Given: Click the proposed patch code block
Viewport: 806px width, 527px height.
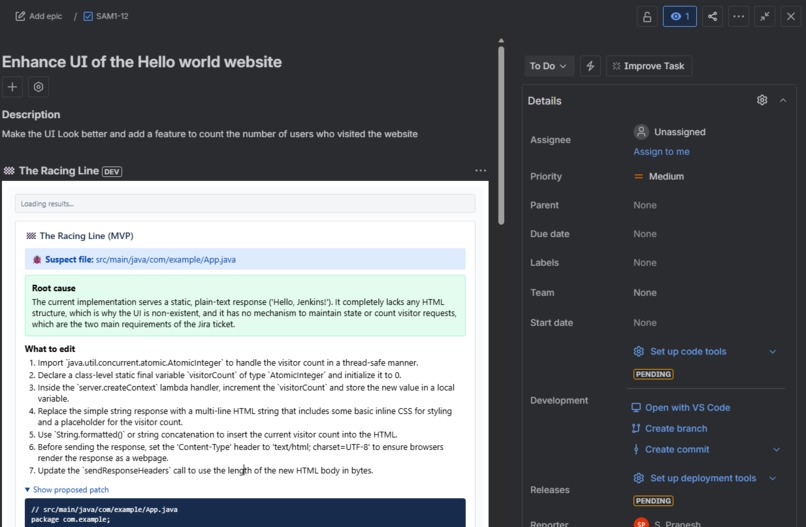Looking at the screenshot, I should (x=245, y=513).
